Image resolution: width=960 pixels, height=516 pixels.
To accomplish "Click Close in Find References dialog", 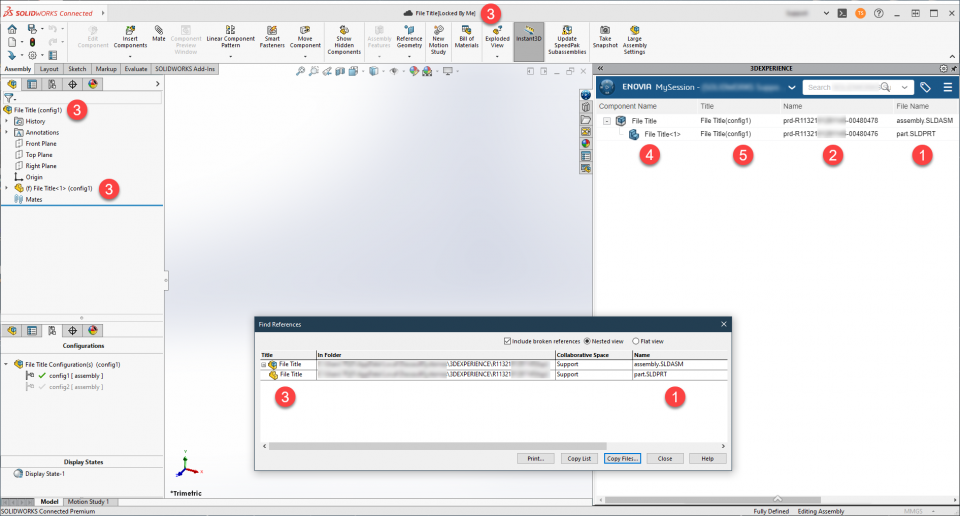I will (x=665, y=458).
